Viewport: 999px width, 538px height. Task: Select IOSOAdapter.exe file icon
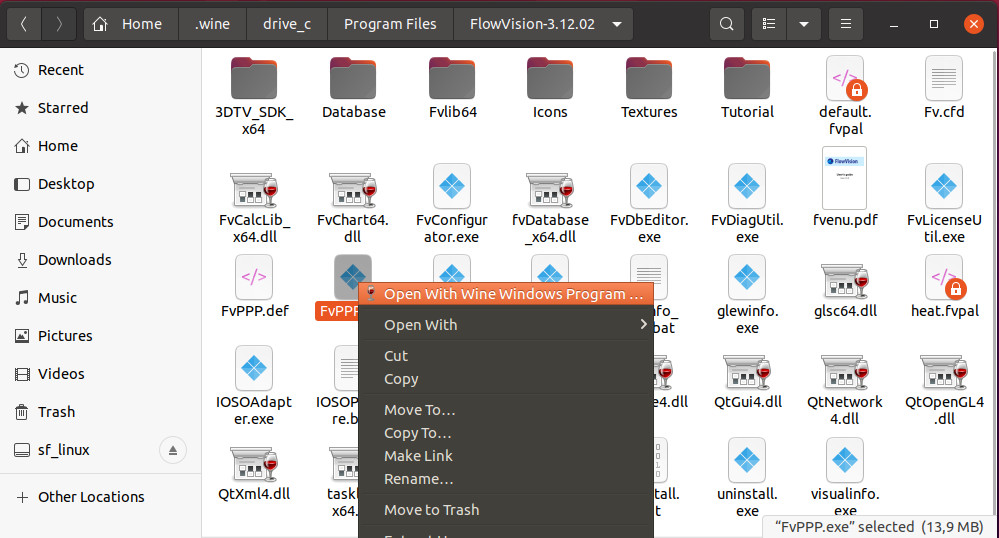click(x=254, y=368)
